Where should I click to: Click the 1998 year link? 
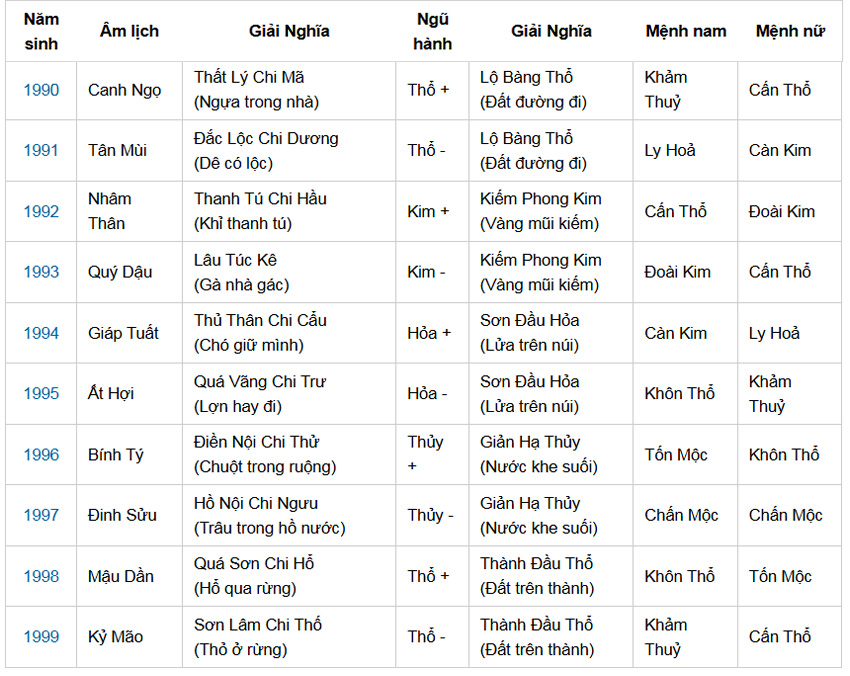click(x=41, y=577)
